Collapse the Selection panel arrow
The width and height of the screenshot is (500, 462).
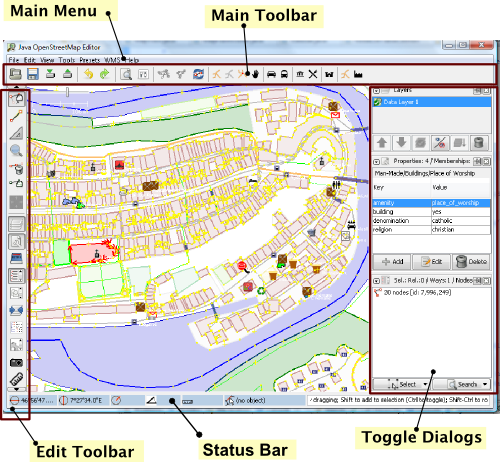376,281
